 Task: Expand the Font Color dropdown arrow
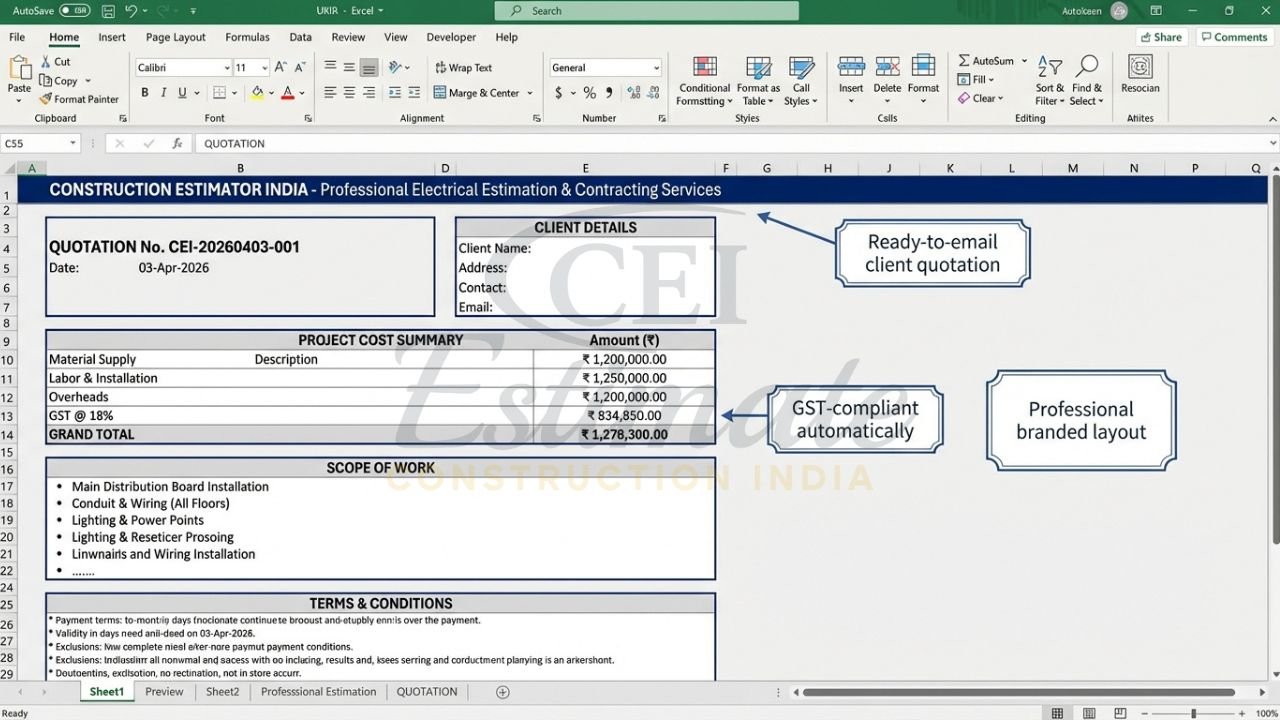302,93
